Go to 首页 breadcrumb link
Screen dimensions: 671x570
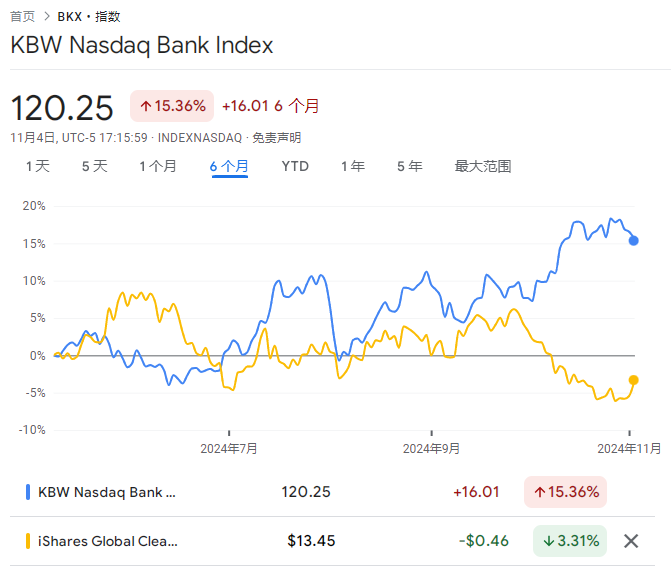[23, 16]
